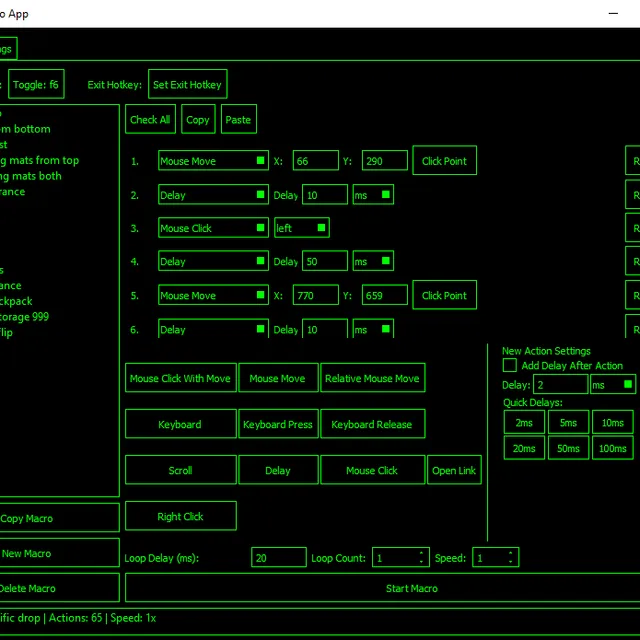Click the Paste button above the actions

click(x=238, y=120)
